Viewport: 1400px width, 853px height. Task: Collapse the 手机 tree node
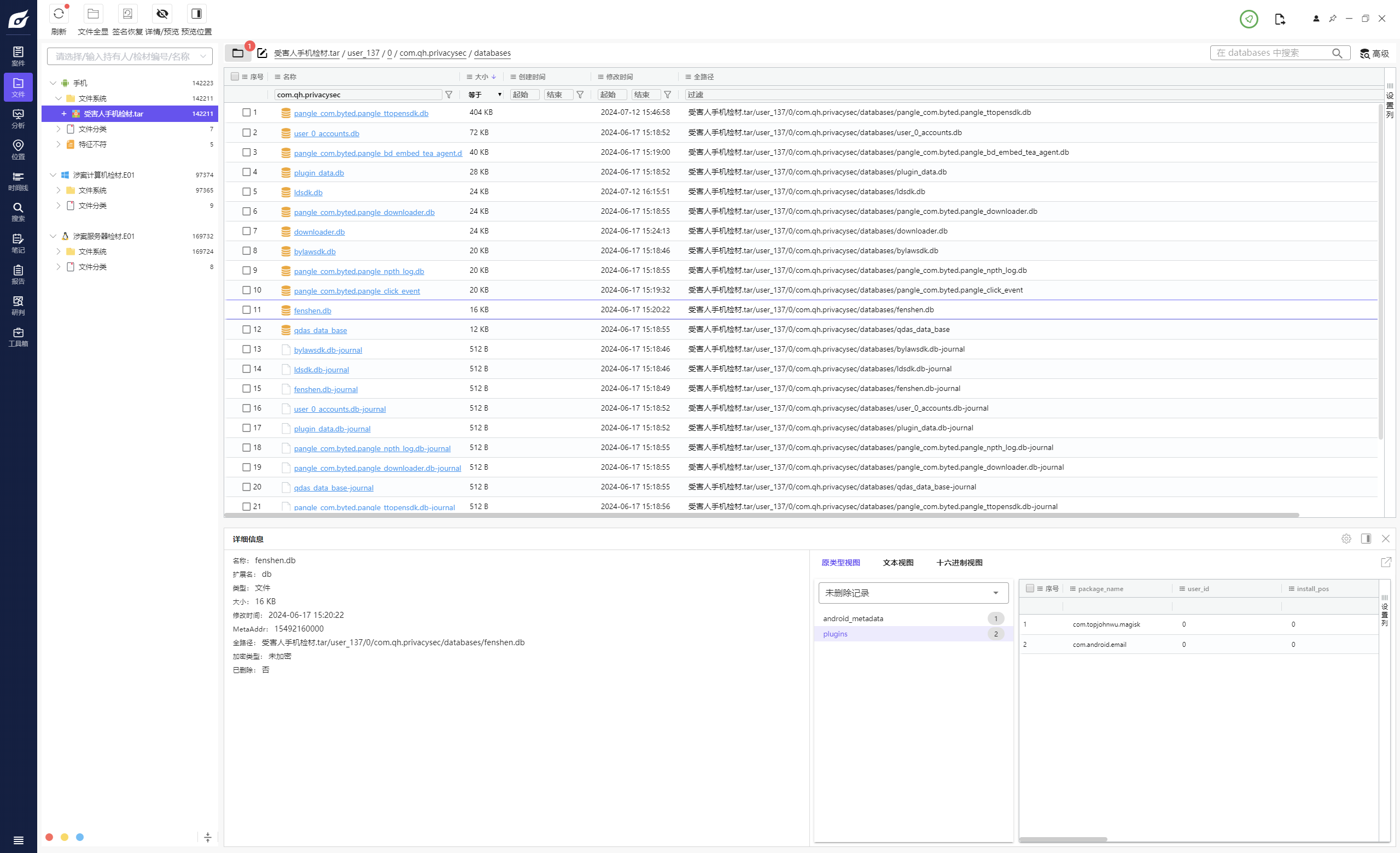(x=53, y=83)
